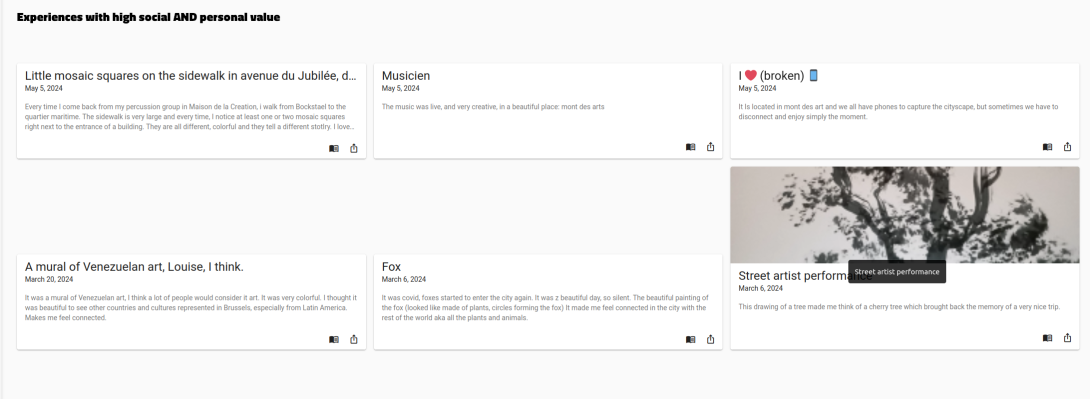Screen dimensions: 1090x399
Task: Open the Street artist performance title
Action: point(805,276)
